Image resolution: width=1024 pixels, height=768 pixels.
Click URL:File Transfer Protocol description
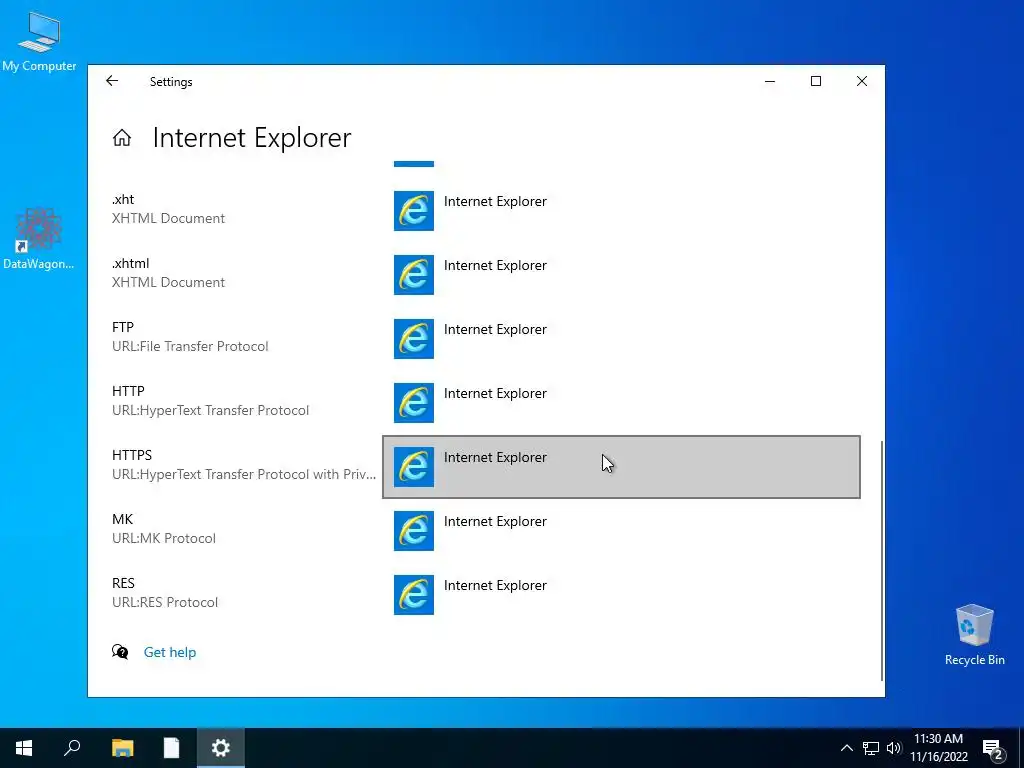coord(190,346)
